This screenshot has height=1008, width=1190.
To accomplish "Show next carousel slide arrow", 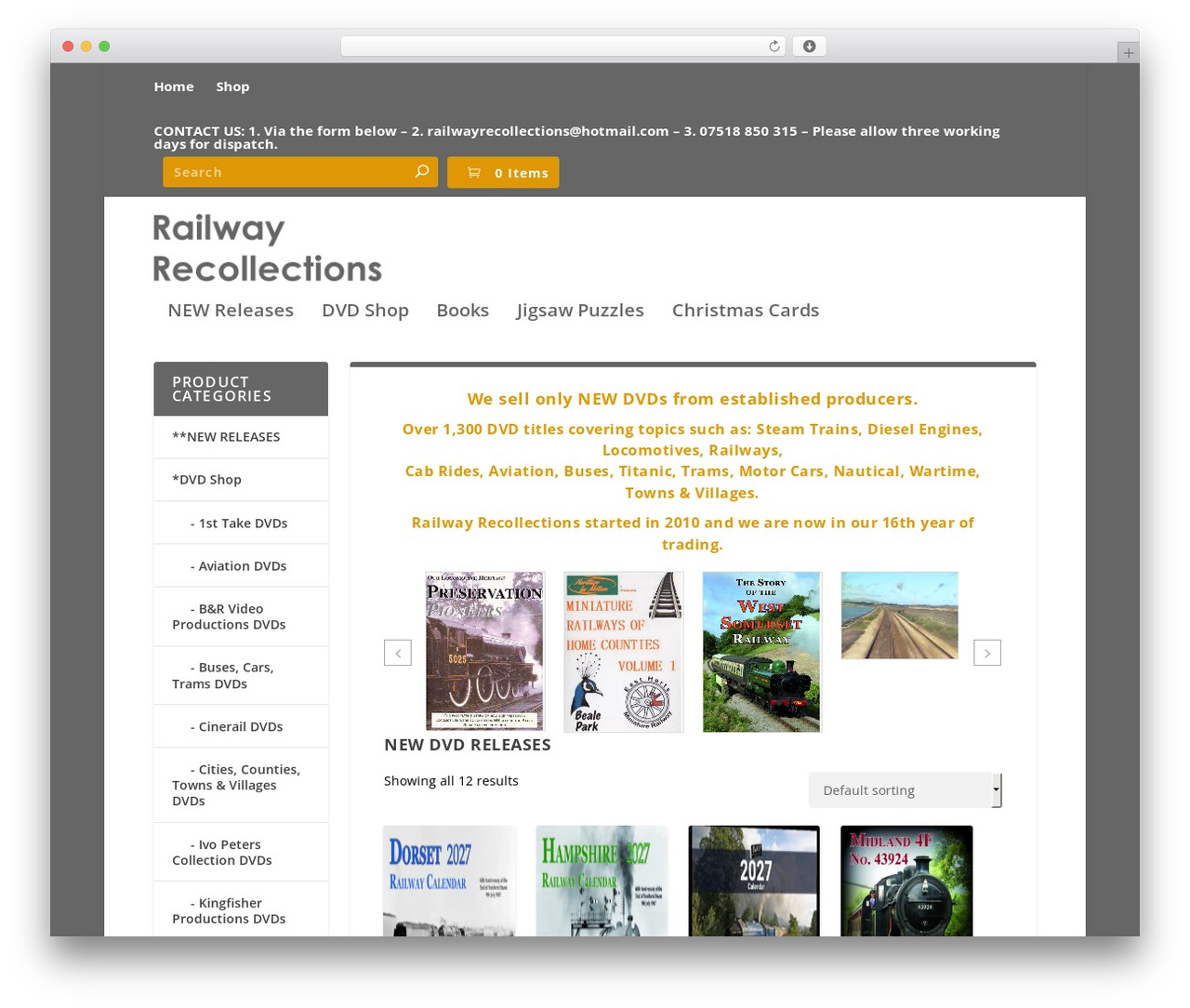I will [987, 653].
